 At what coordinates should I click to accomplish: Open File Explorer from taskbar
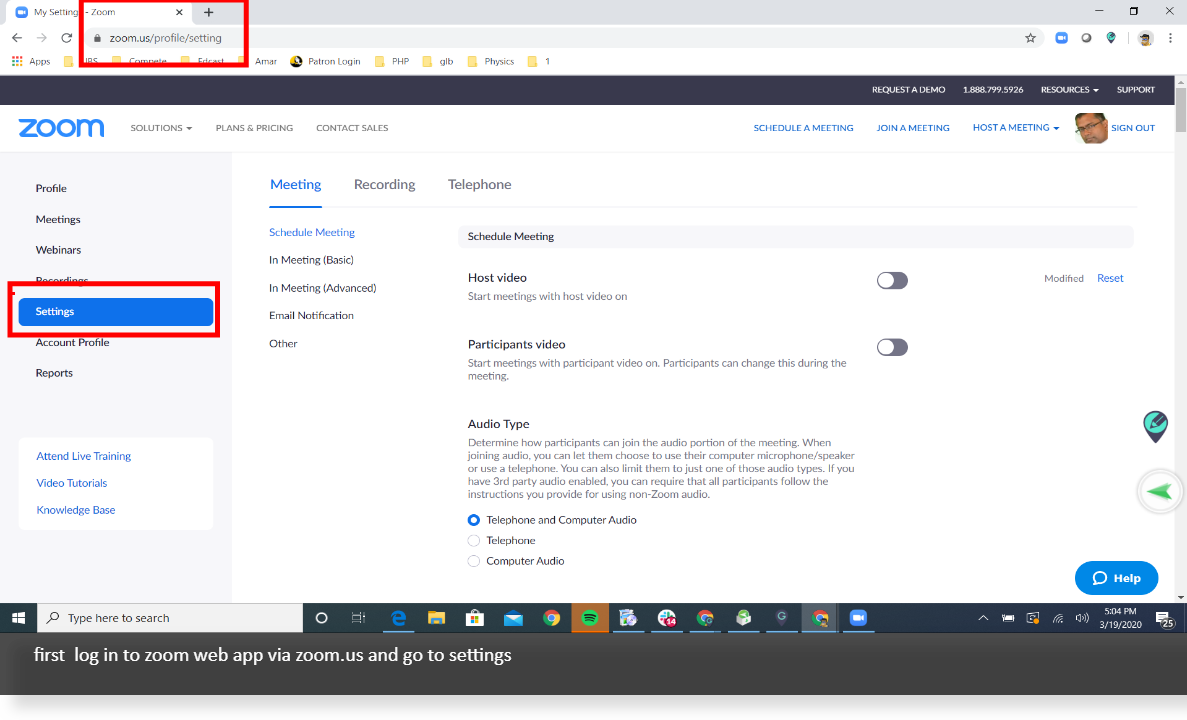tap(437, 618)
